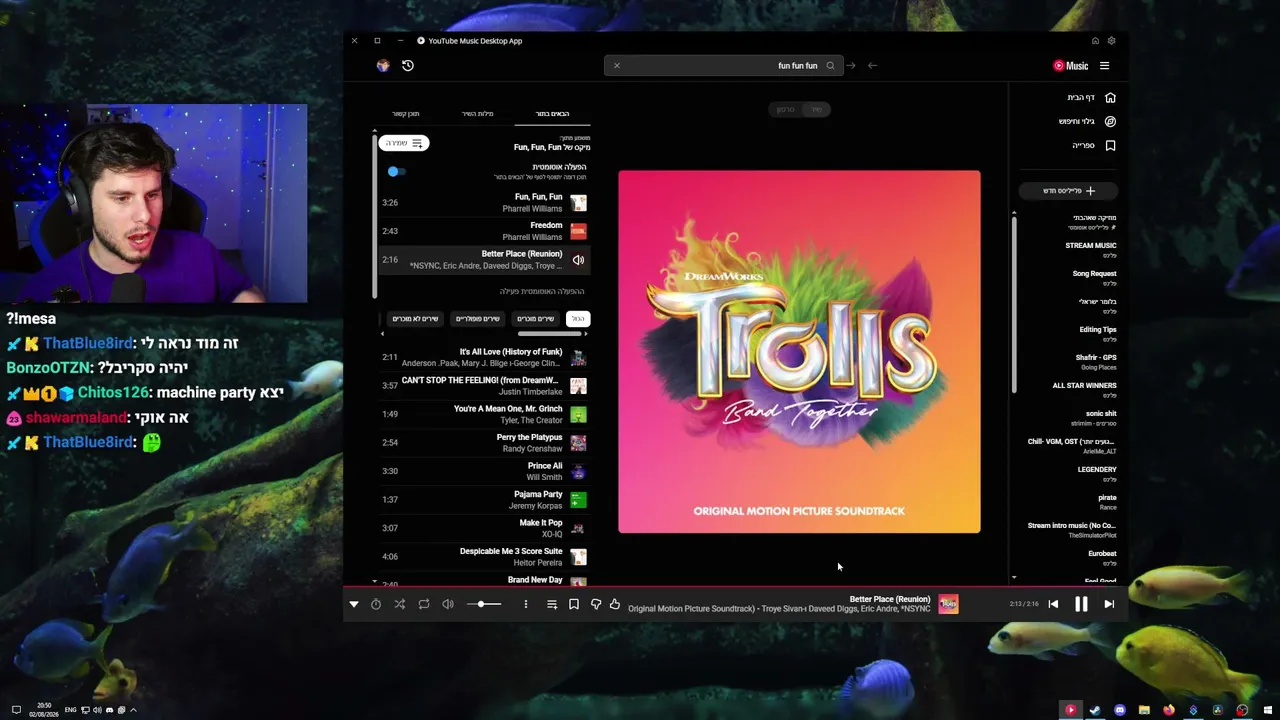
Task: Open Steam from the taskbar
Action: click(1095, 710)
